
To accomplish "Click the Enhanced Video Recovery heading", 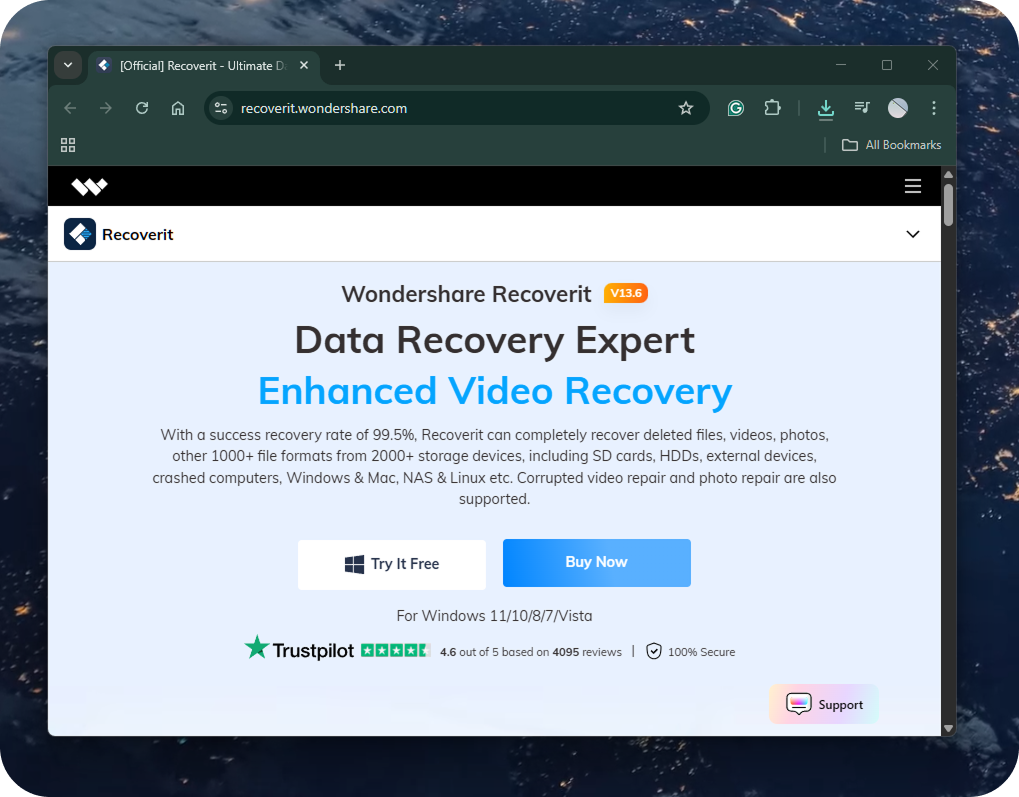I will tap(495, 391).
